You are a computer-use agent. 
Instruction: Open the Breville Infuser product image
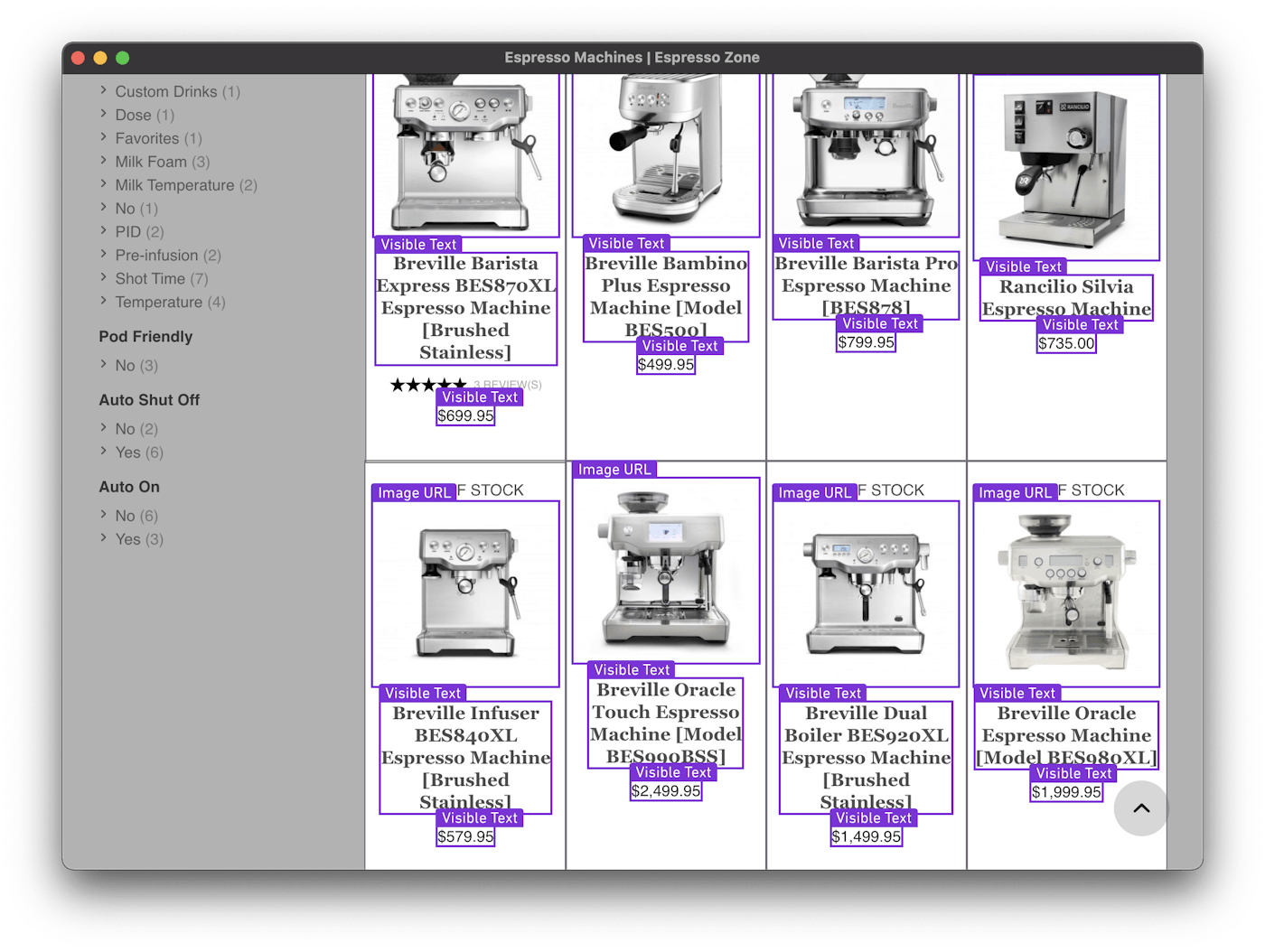[x=466, y=593]
